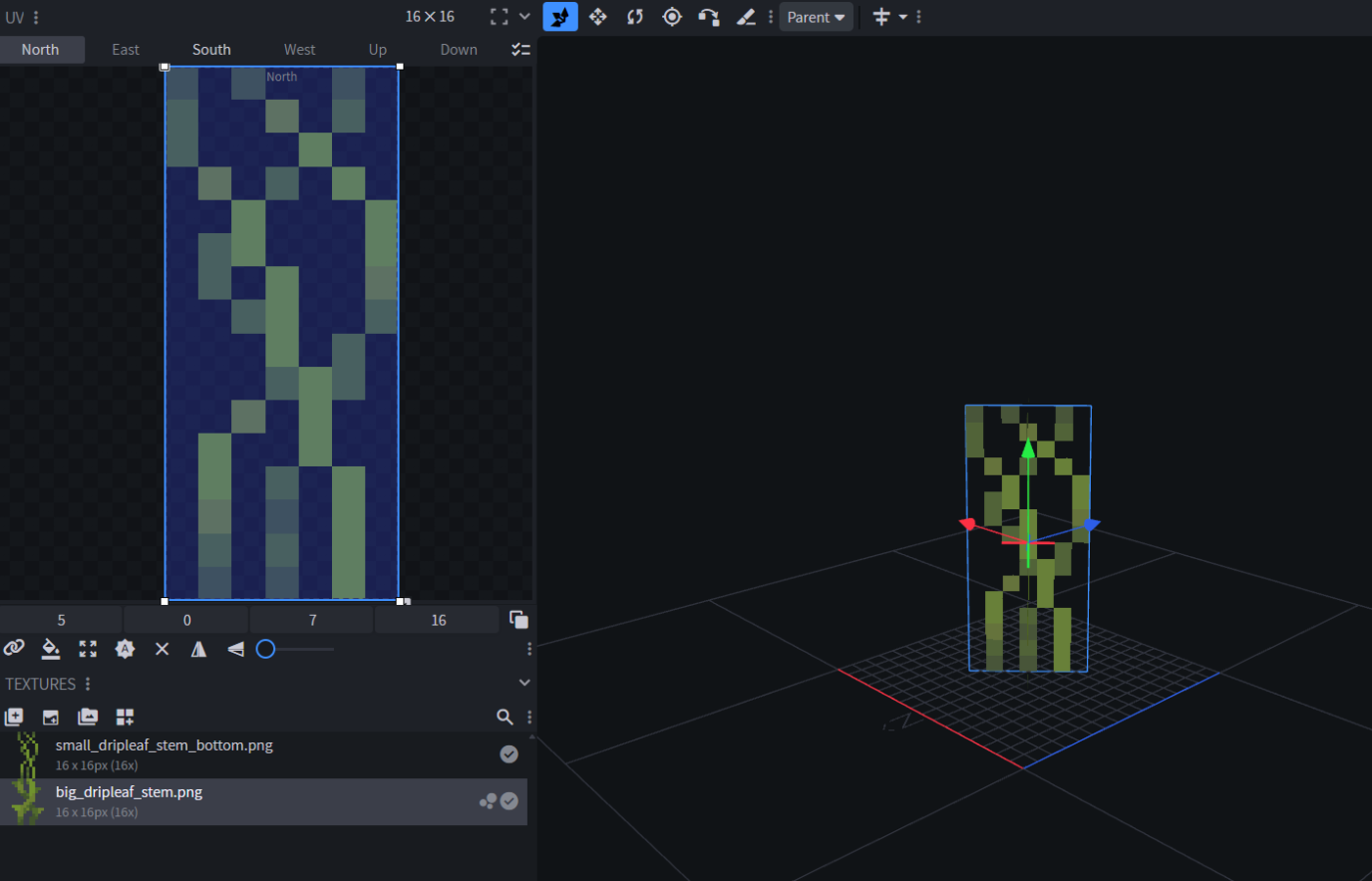
Task: Click the Mirror UV icon
Action: click(x=198, y=649)
